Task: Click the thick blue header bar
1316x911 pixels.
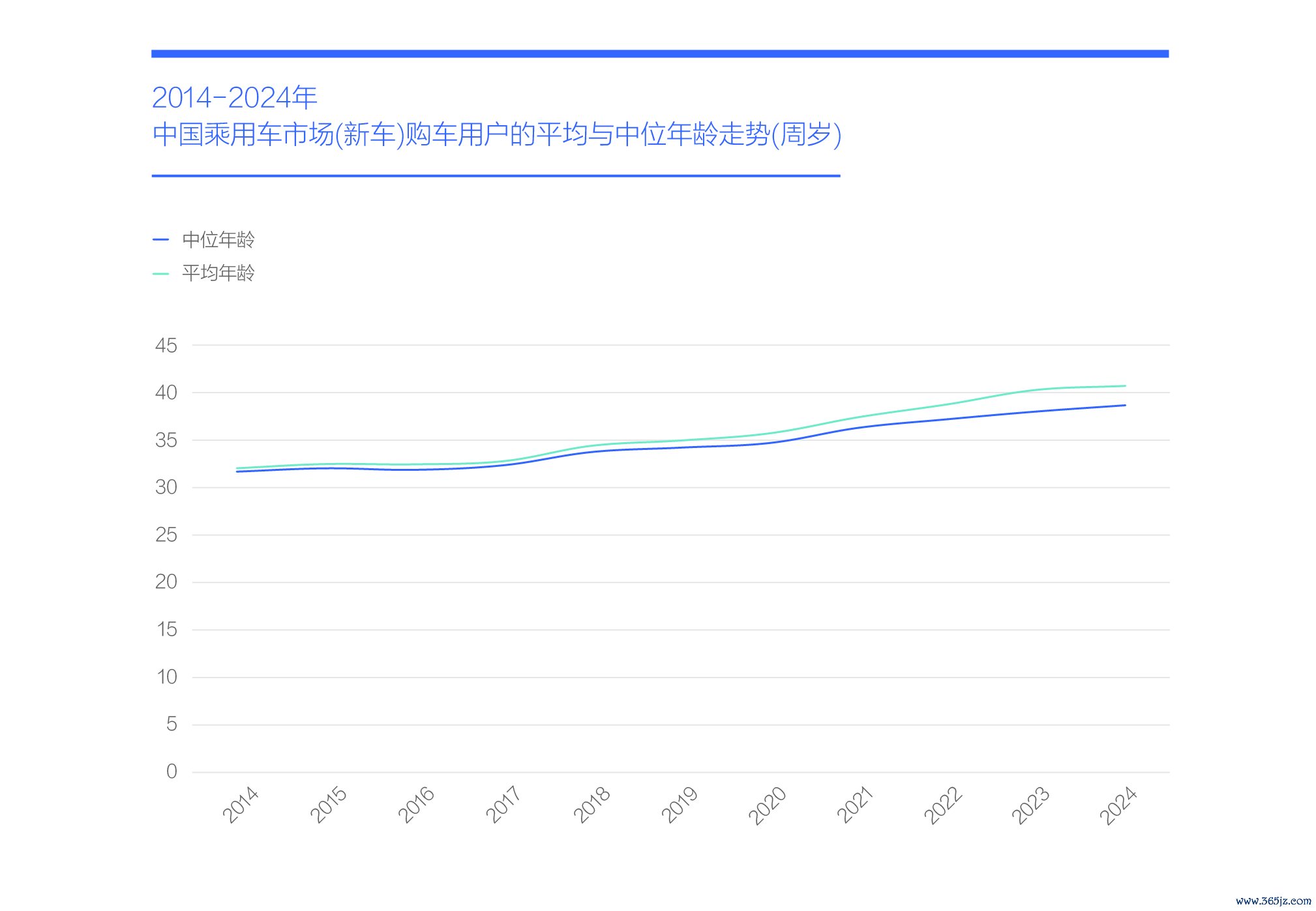Action: coord(660,53)
